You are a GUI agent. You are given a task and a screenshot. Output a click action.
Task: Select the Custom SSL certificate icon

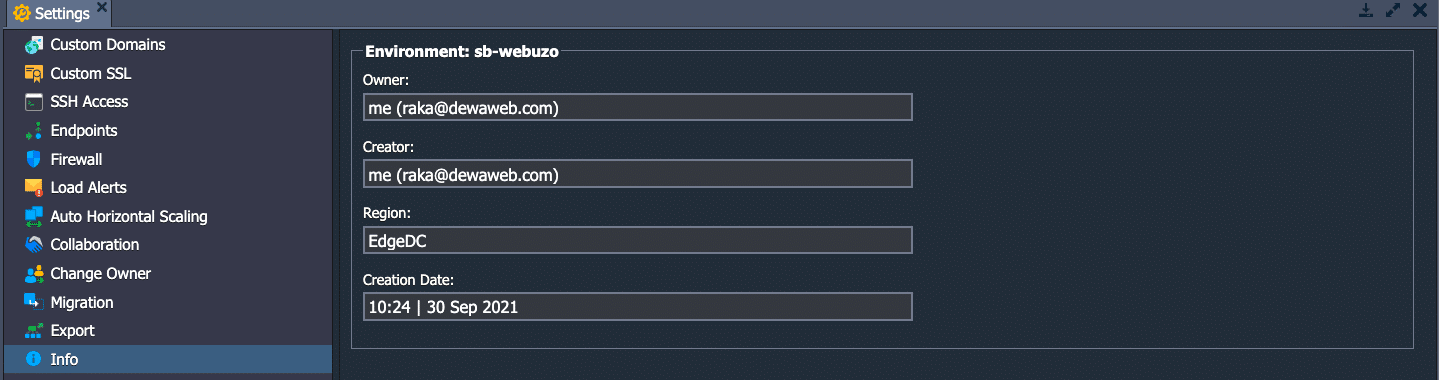click(34, 73)
